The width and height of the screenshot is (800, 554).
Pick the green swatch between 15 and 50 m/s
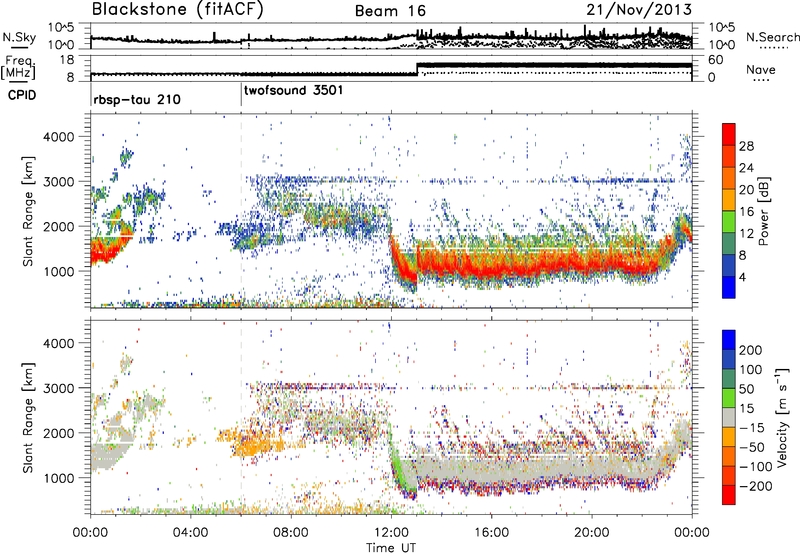pyautogui.click(x=729, y=398)
